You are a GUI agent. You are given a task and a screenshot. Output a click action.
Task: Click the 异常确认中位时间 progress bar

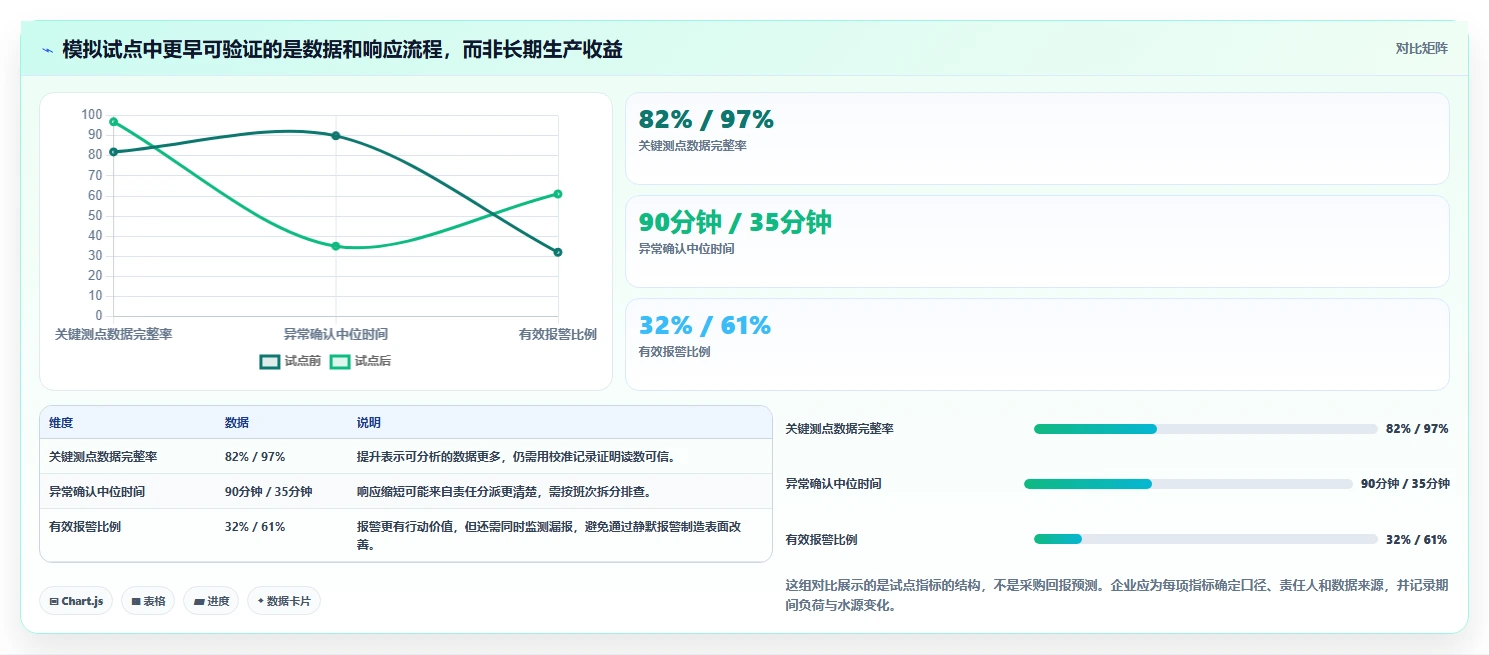click(1188, 484)
